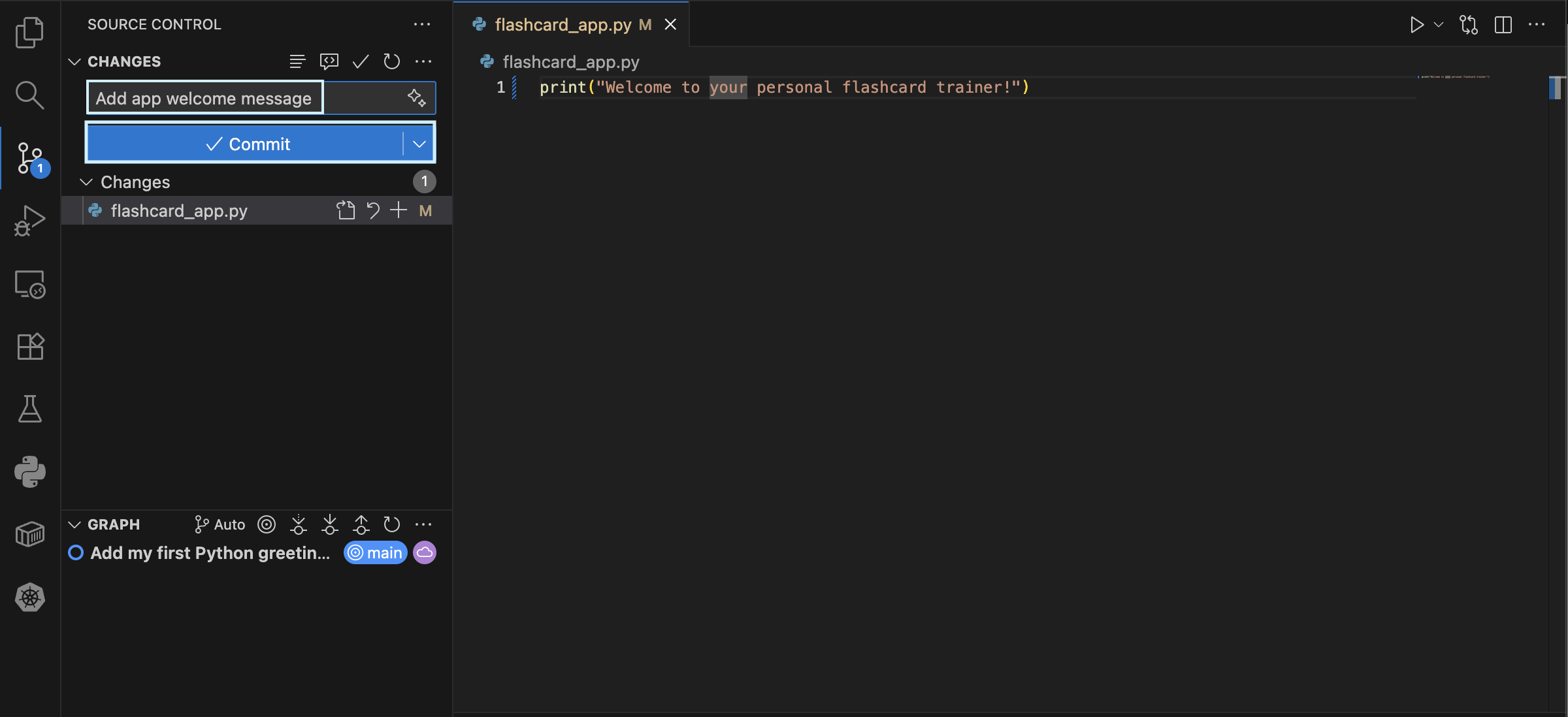Open the Python environments sidebar icon

(x=29, y=472)
